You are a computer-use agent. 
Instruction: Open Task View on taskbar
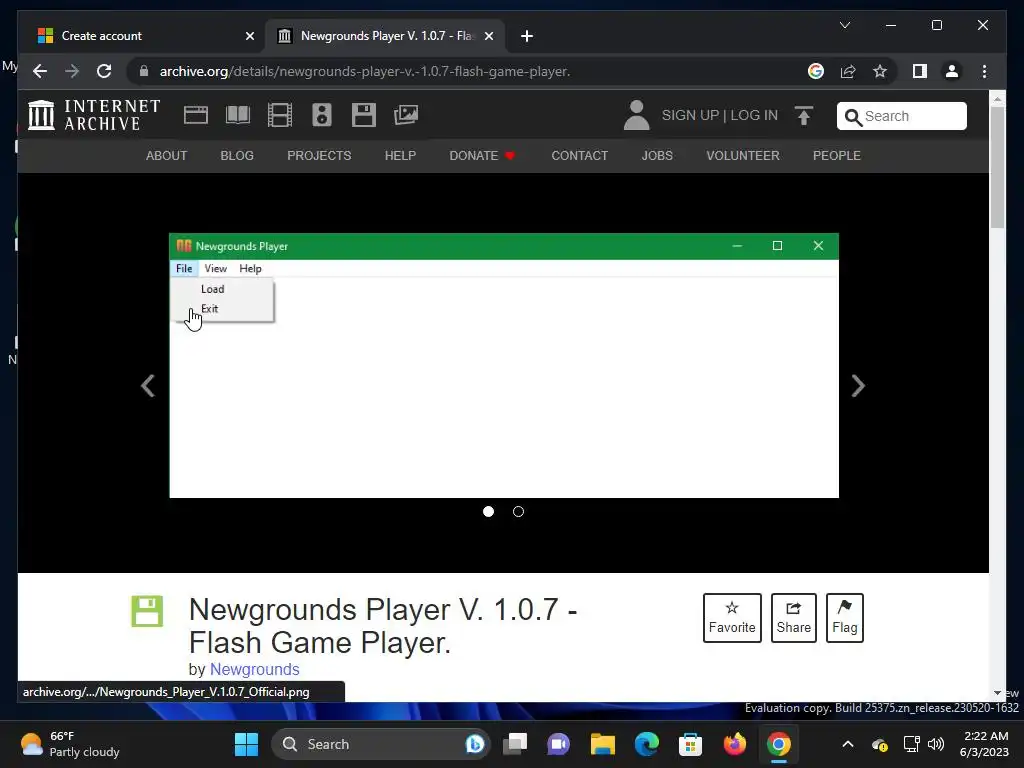point(515,744)
